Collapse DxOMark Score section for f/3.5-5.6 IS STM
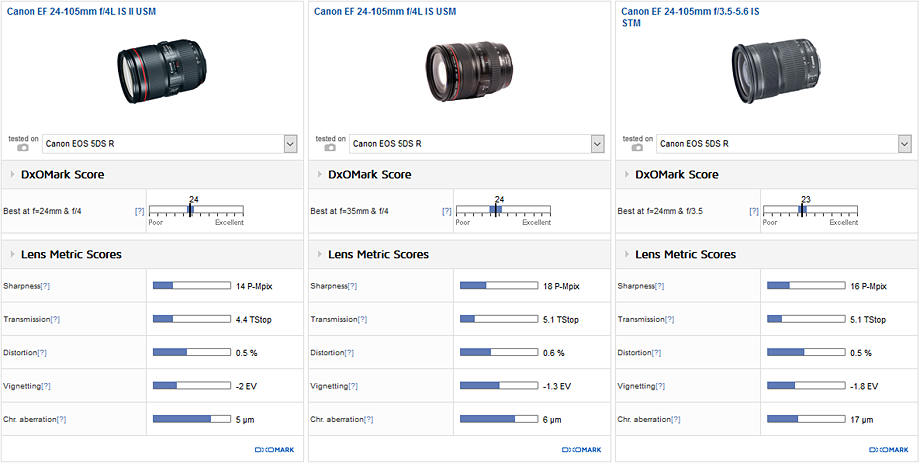 [x=628, y=174]
